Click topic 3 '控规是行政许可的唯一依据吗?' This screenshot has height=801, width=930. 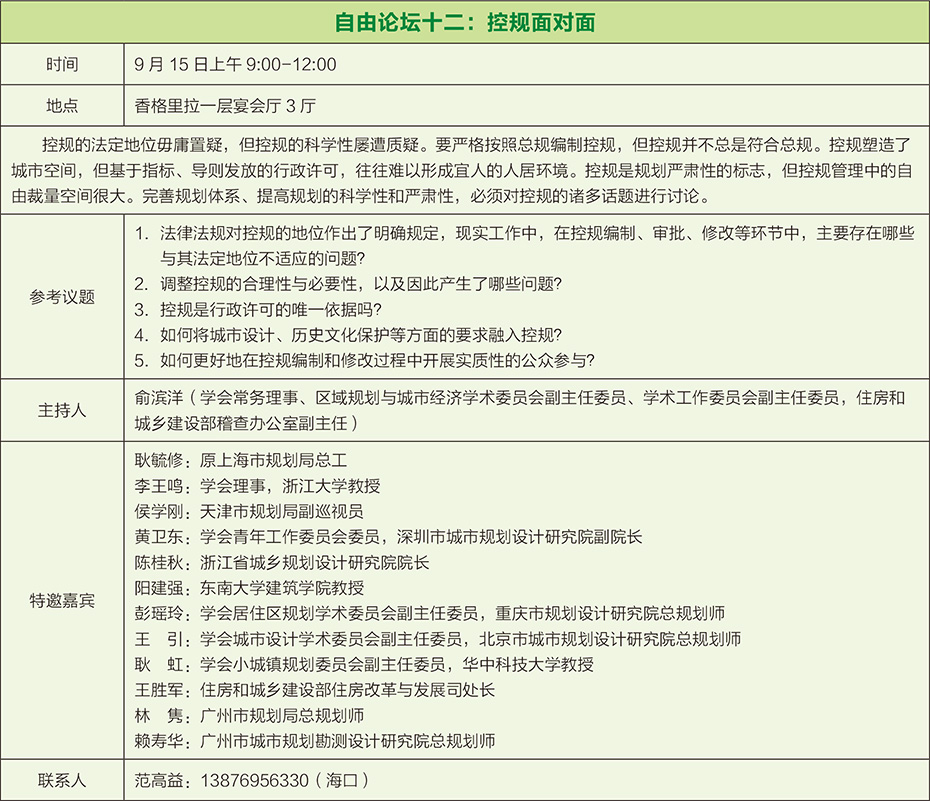[x=270, y=309]
